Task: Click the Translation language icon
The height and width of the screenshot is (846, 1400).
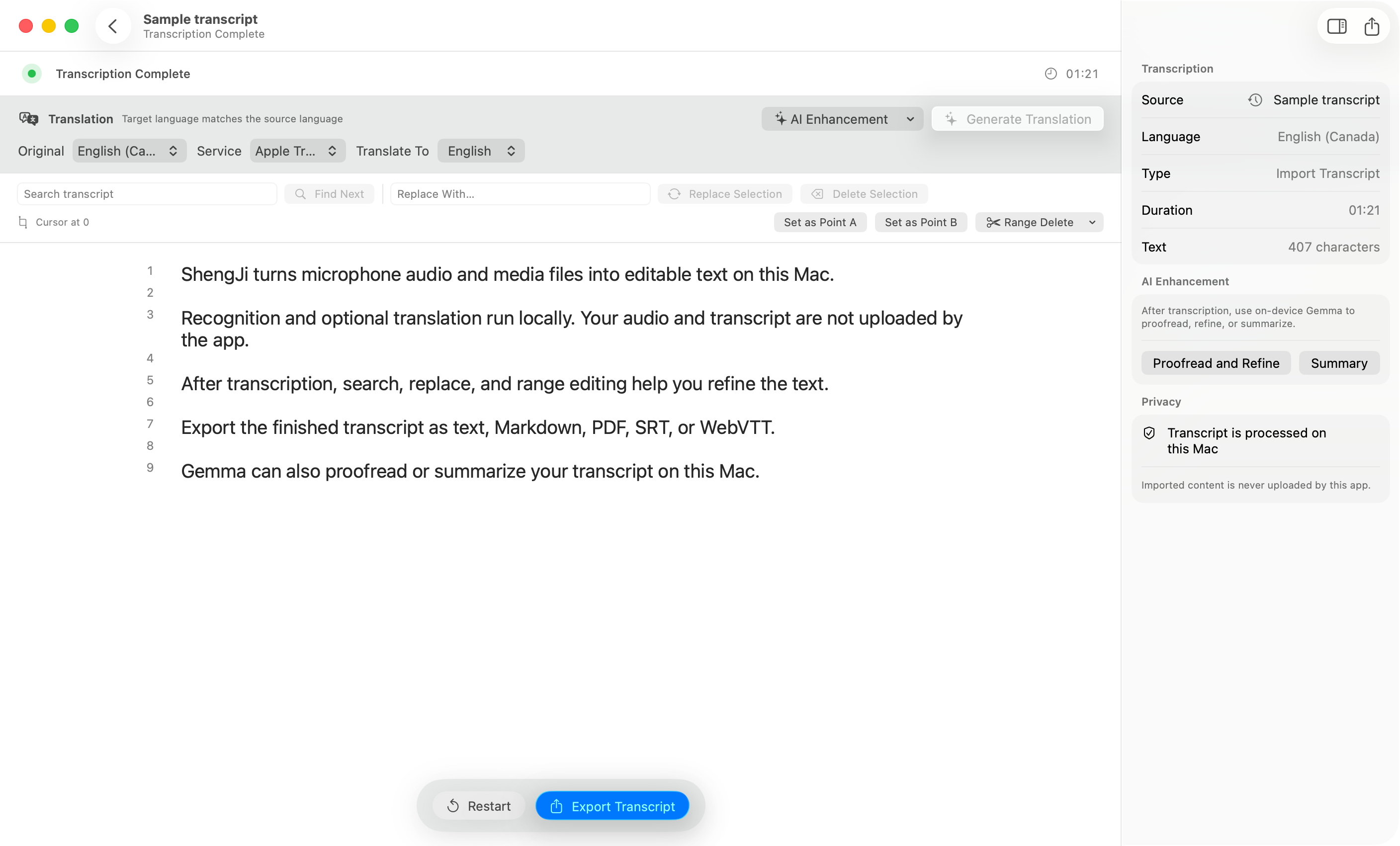Action: pos(28,119)
